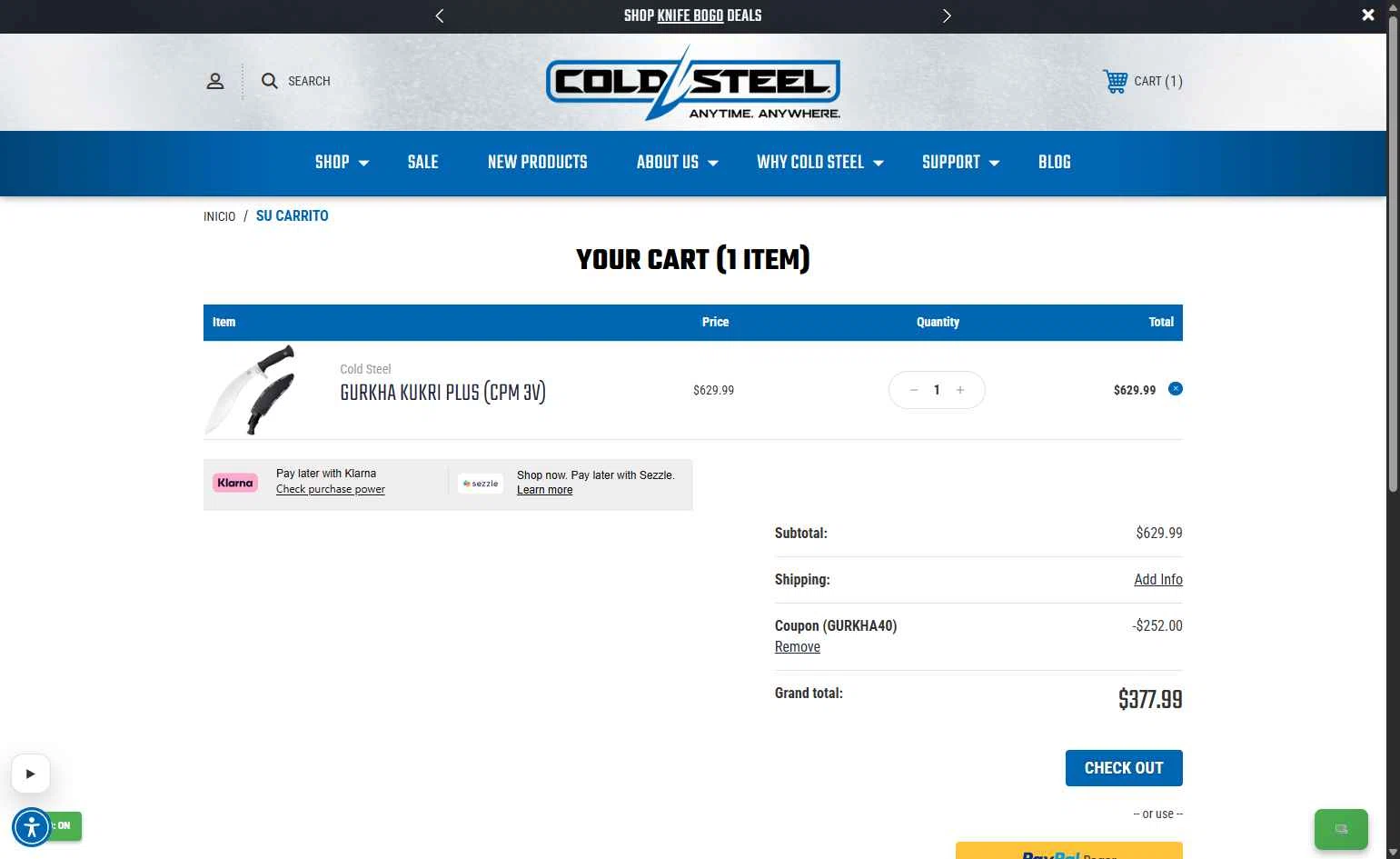Image resolution: width=1400 pixels, height=859 pixels.
Task: Click Klarna Check purchase power link
Action: pos(331,489)
